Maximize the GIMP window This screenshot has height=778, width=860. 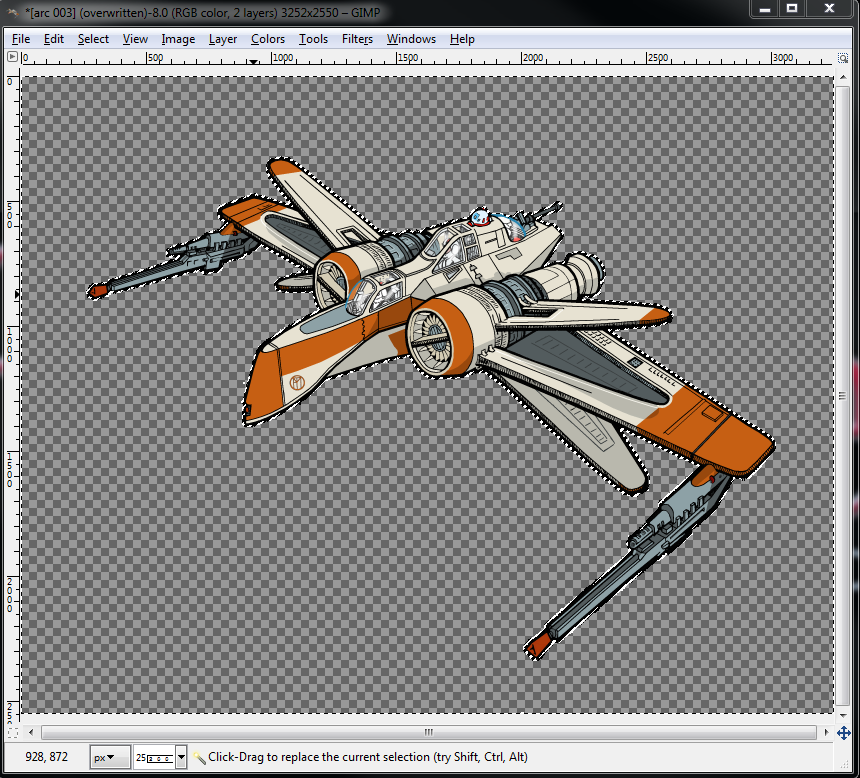tap(791, 9)
